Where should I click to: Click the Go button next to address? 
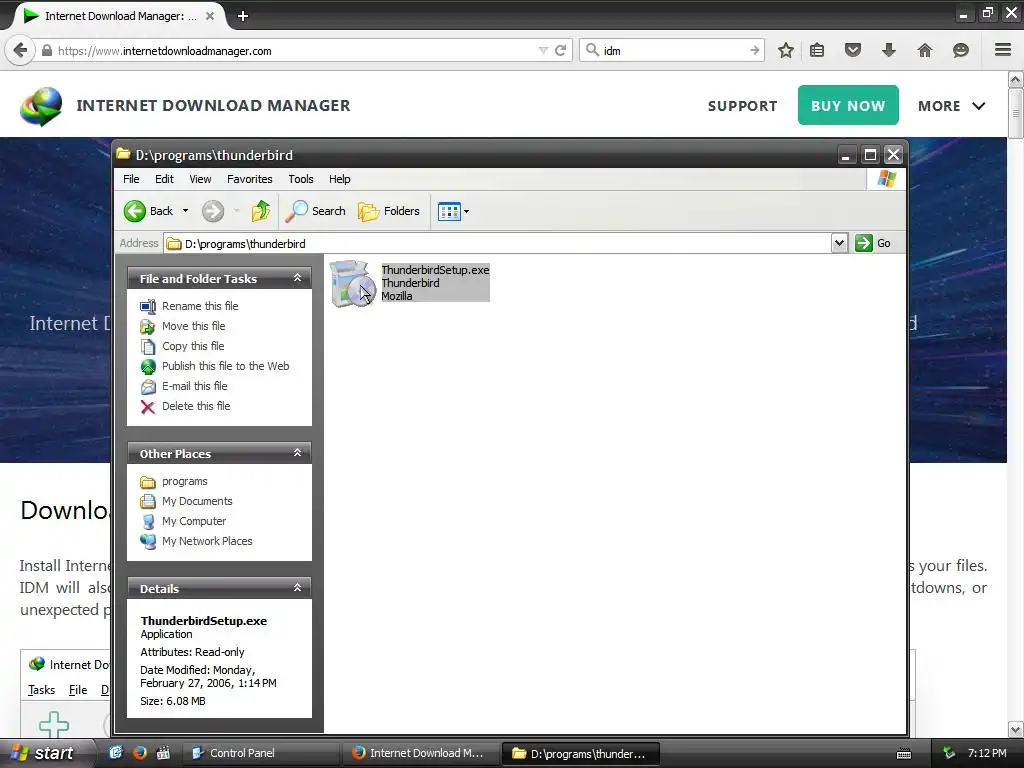[x=873, y=244]
